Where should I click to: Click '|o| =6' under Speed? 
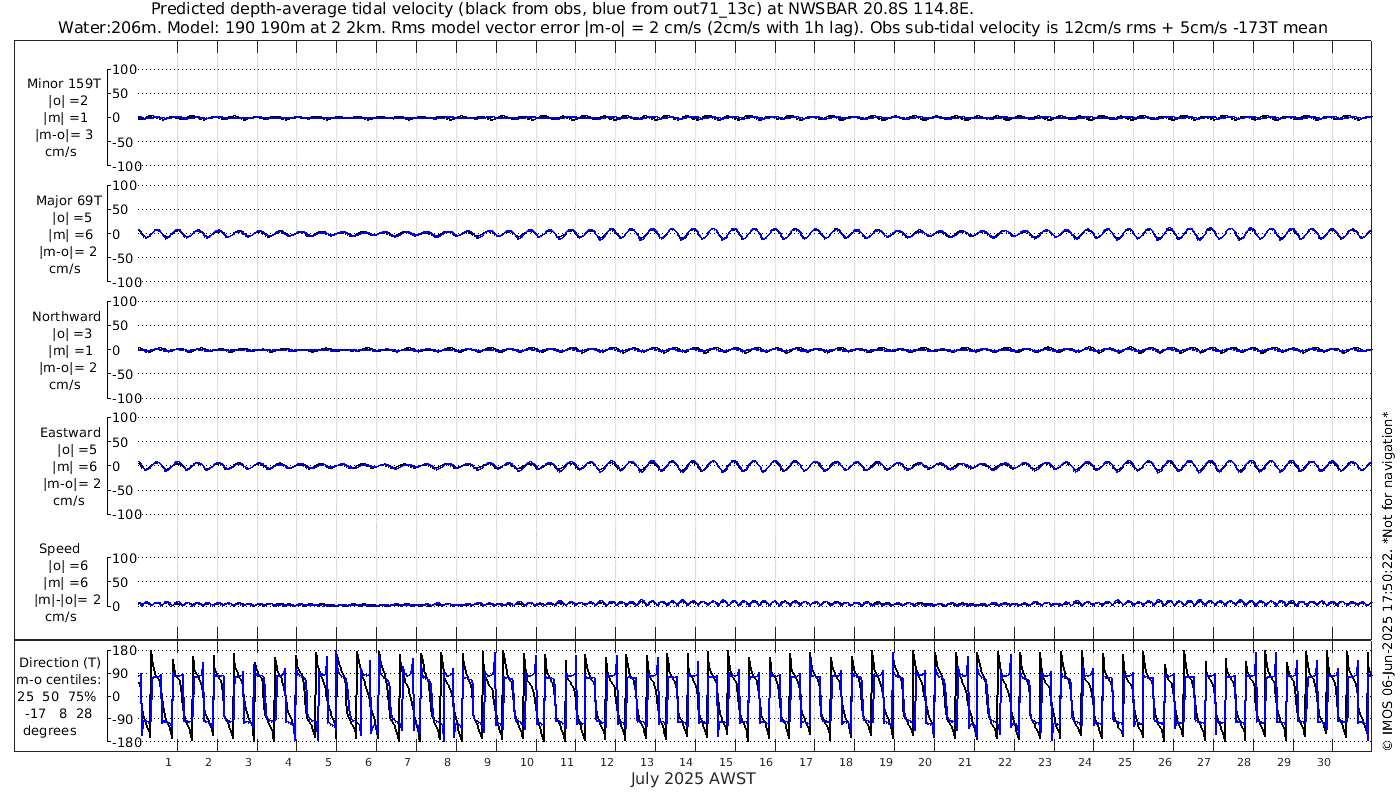[69, 566]
